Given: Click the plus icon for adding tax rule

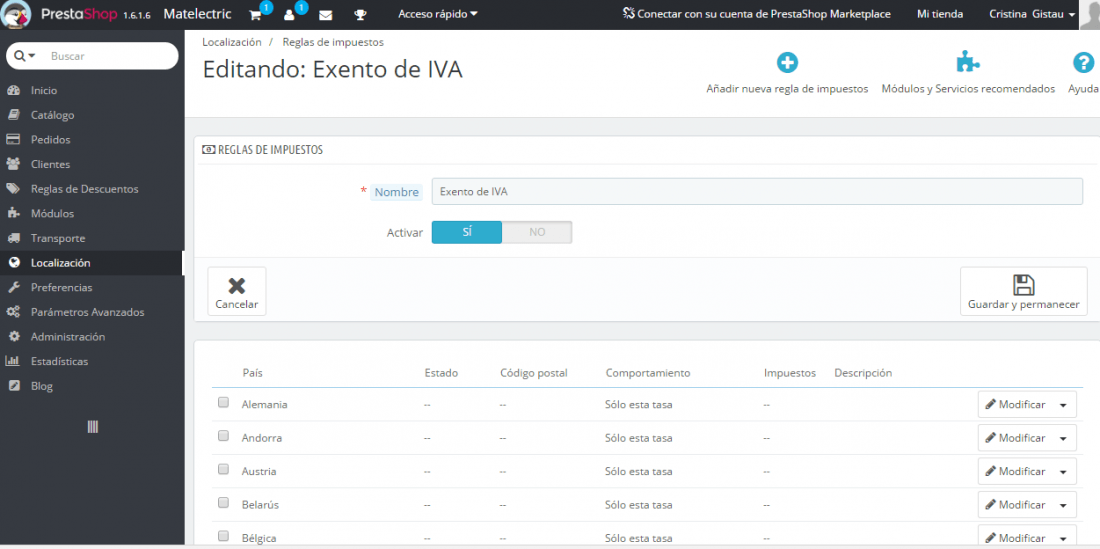Looking at the screenshot, I should click(x=787, y=62).
